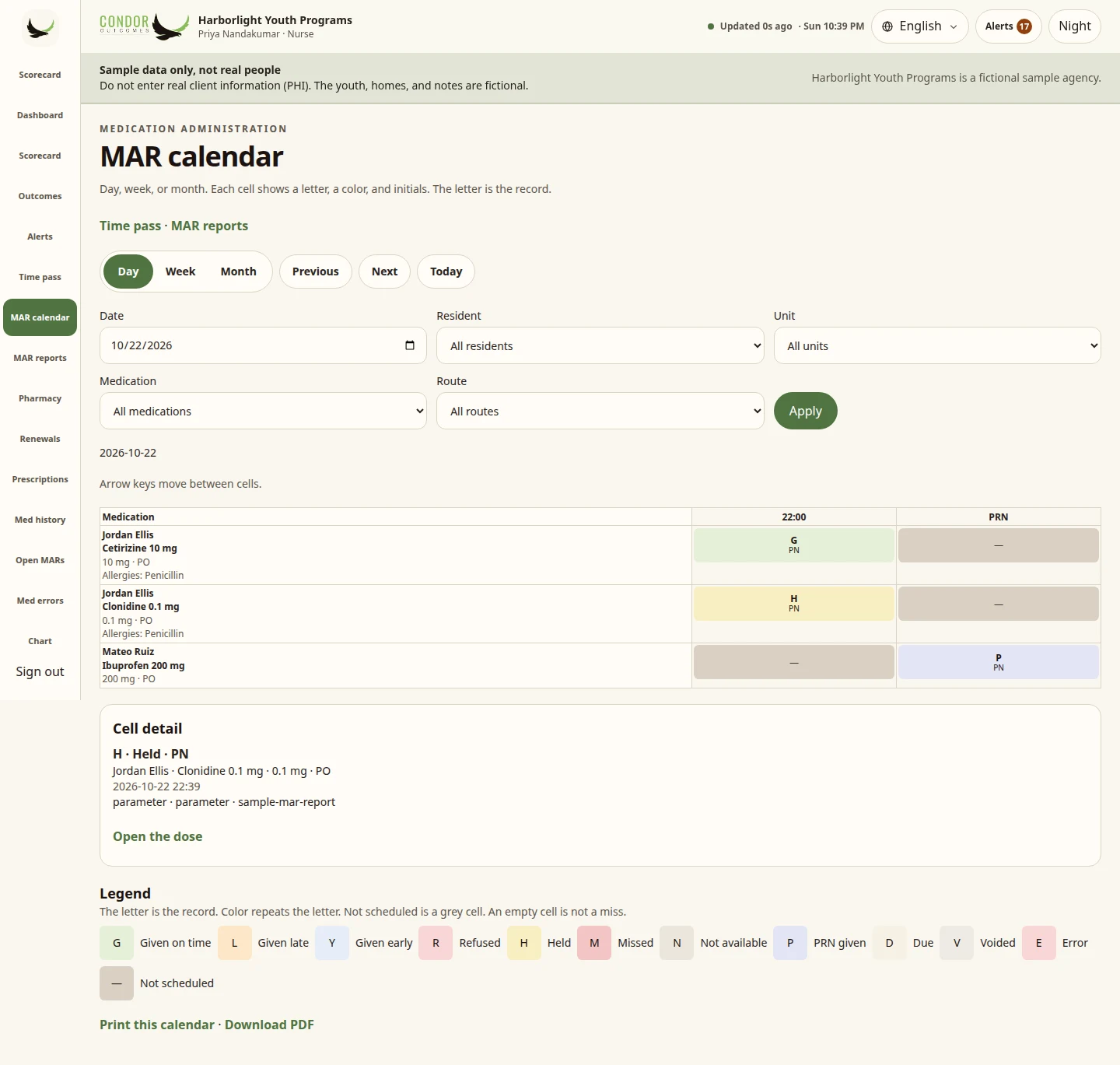Select Ibuprofen 22:00 not-scheduled cell
Image resolution: width=1120 pixels, height=1065 pixels.
pyautogui.click(x=794, y=662)
